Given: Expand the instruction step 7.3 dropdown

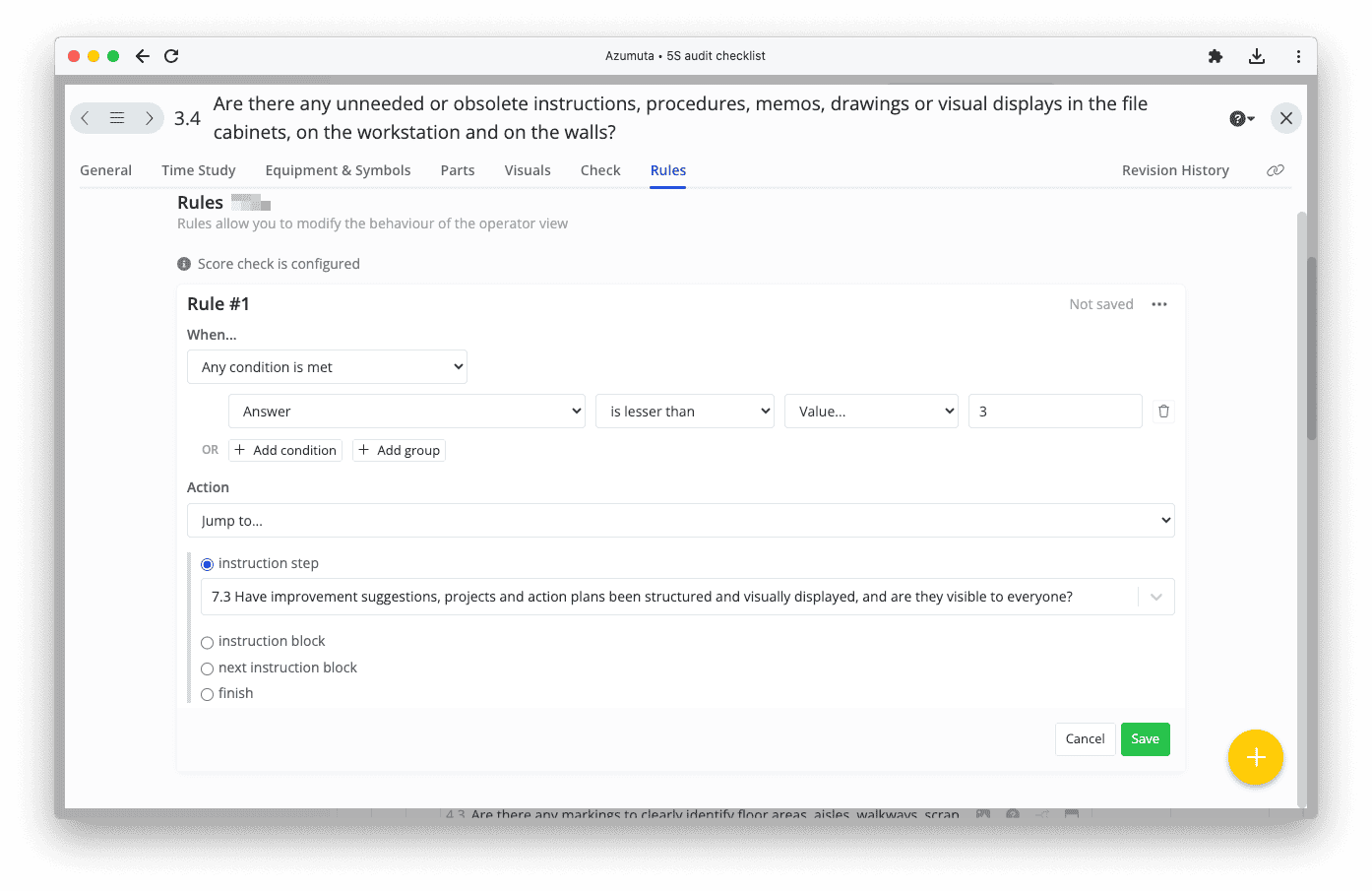Looking at the screenshot, I should point(1155,596).
